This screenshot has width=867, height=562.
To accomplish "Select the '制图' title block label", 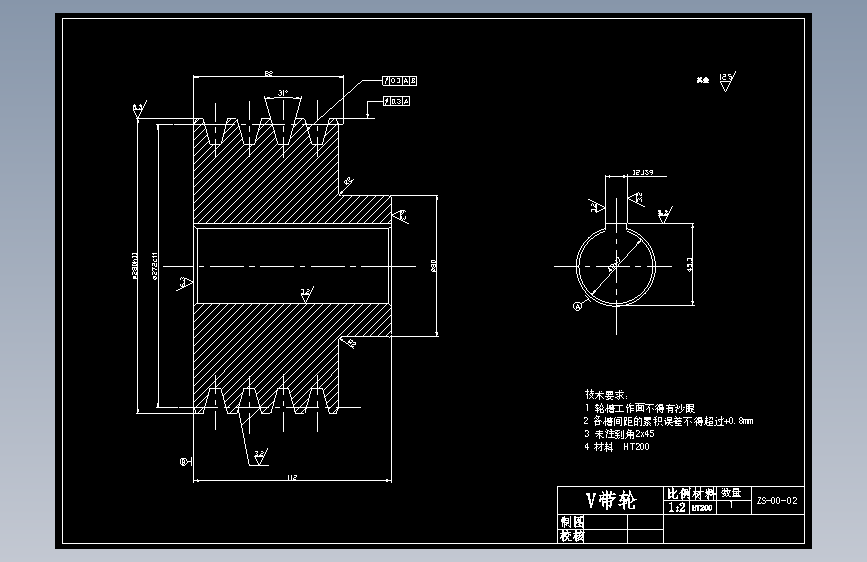I will tap(572, 522).
